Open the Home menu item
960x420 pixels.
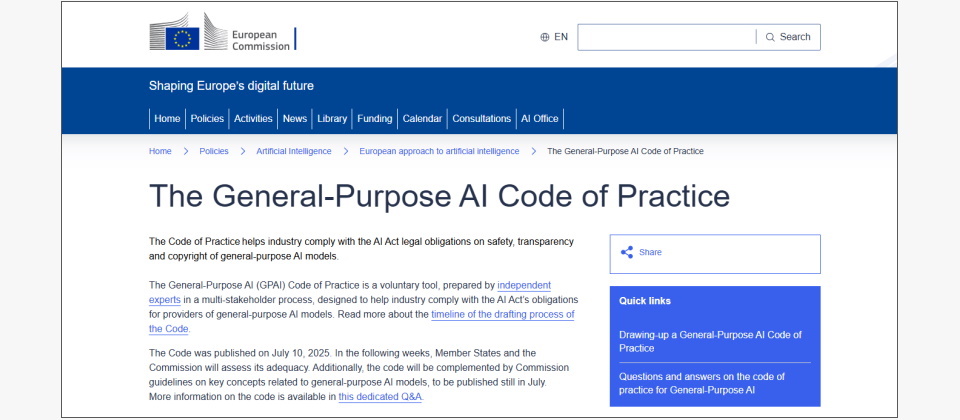167,119
